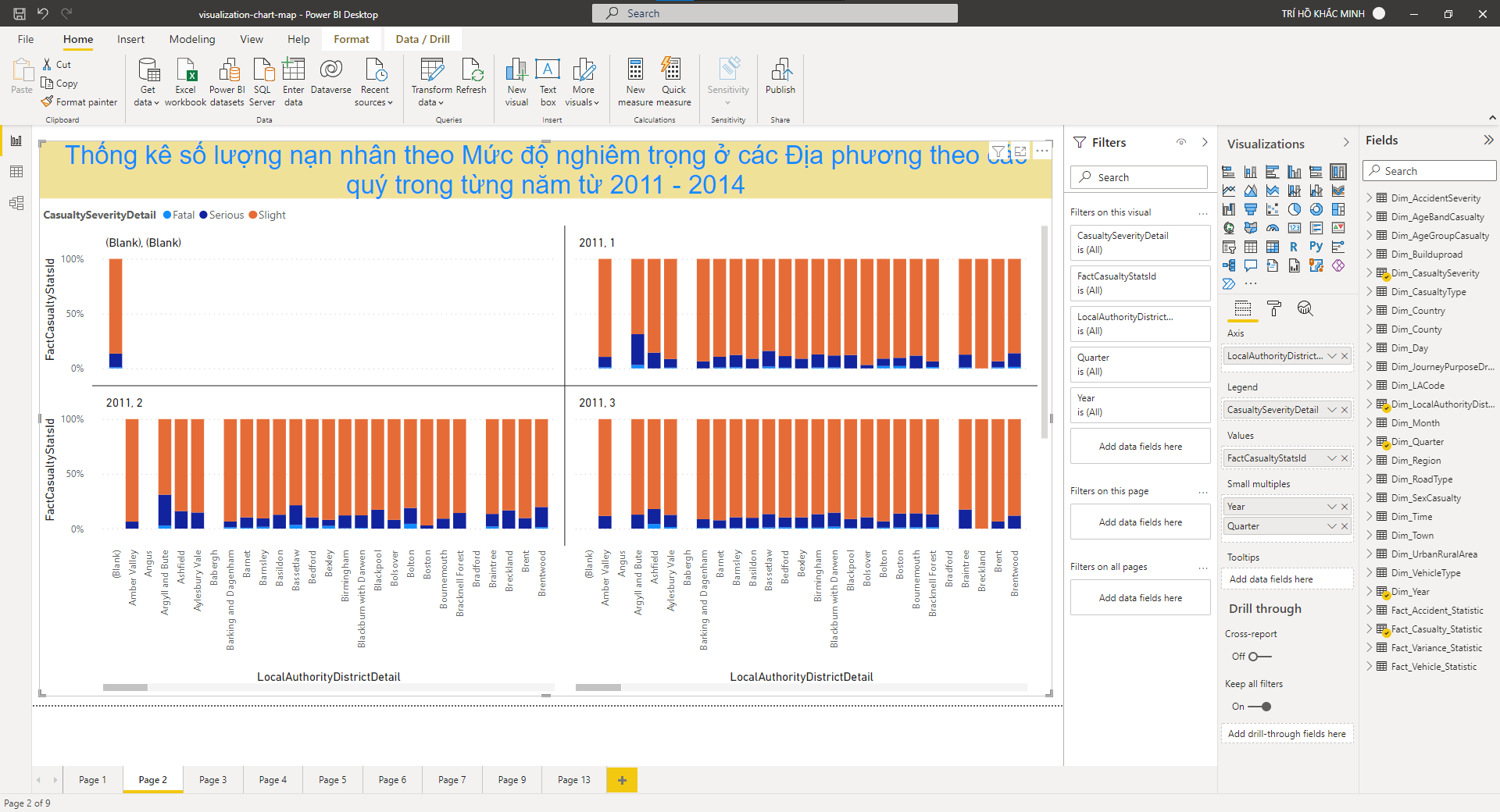Open Focus mode on the chart visual

pyautogui.click(x=1020, y=151)
